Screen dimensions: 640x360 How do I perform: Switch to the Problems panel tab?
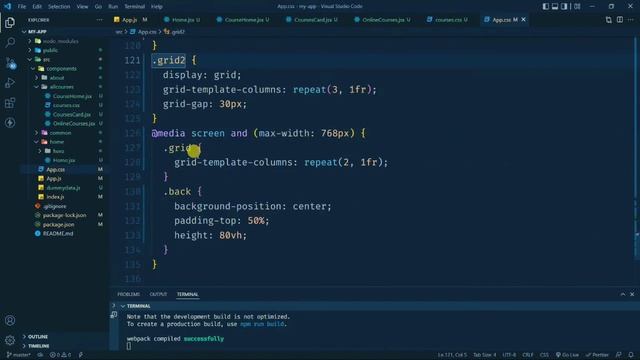click(x=129, y=294)
